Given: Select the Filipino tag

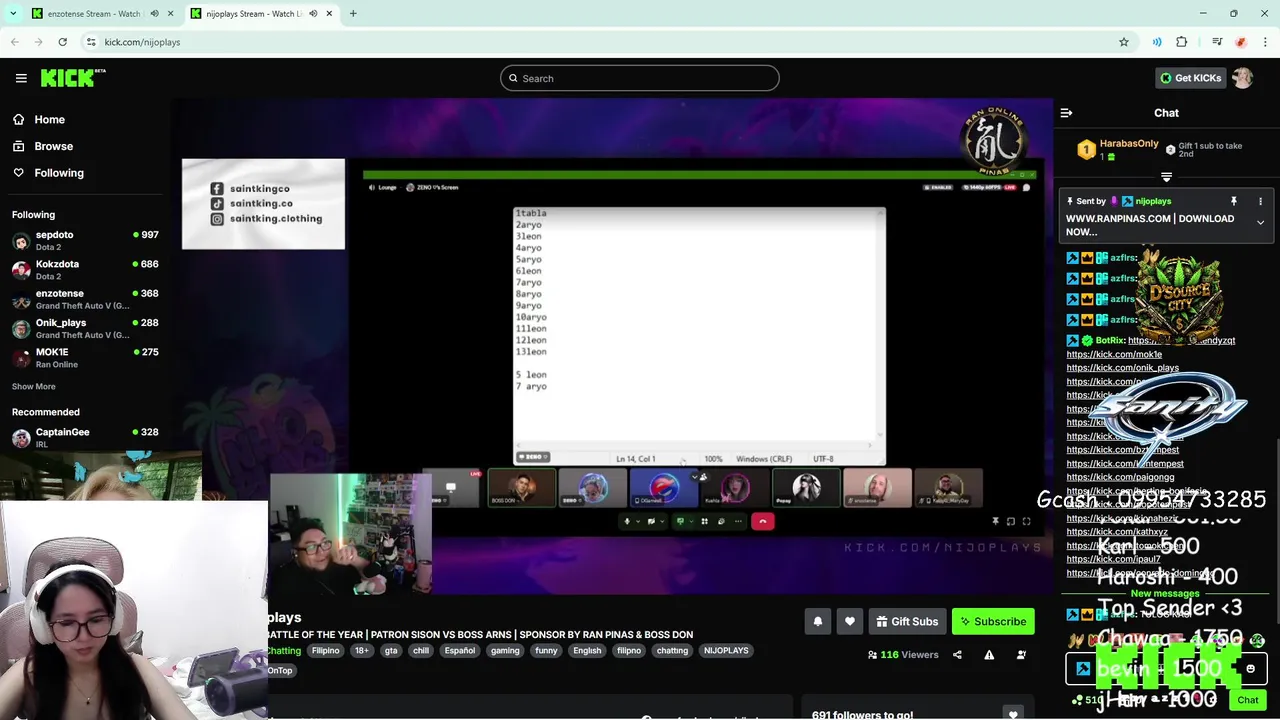Looking at the screenshot, I should (325, 650).
